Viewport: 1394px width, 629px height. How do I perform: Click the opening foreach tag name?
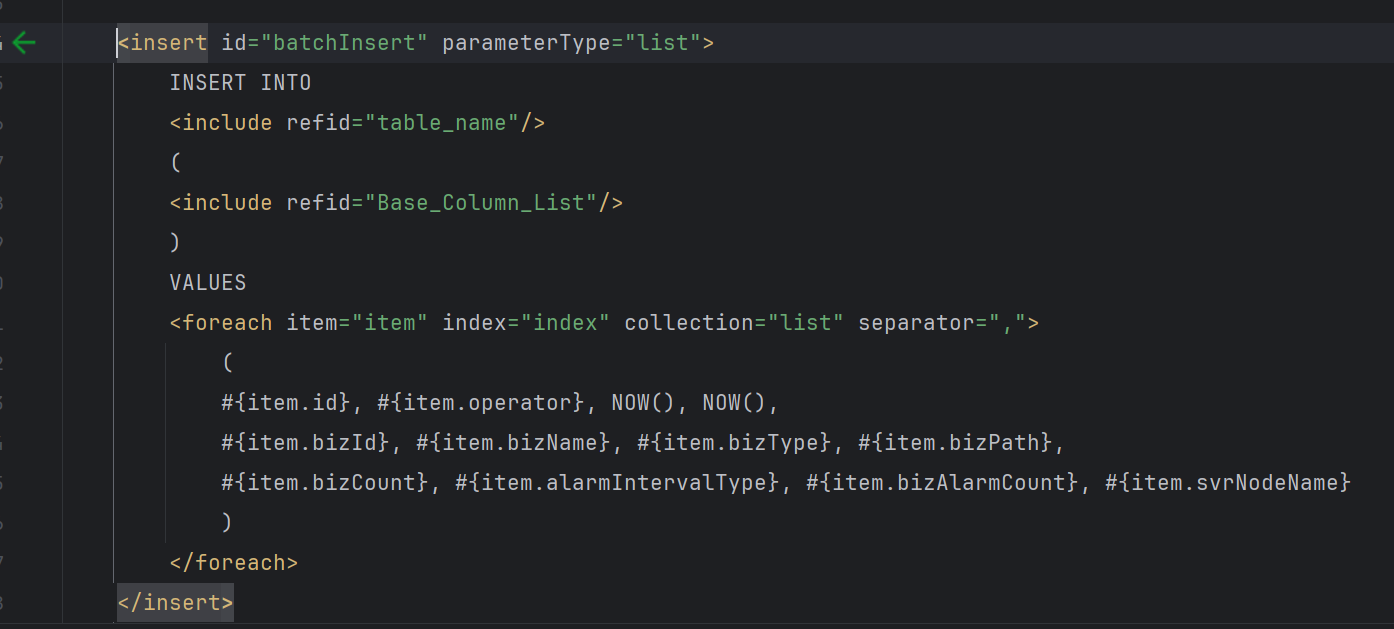[x=227, y=323]
